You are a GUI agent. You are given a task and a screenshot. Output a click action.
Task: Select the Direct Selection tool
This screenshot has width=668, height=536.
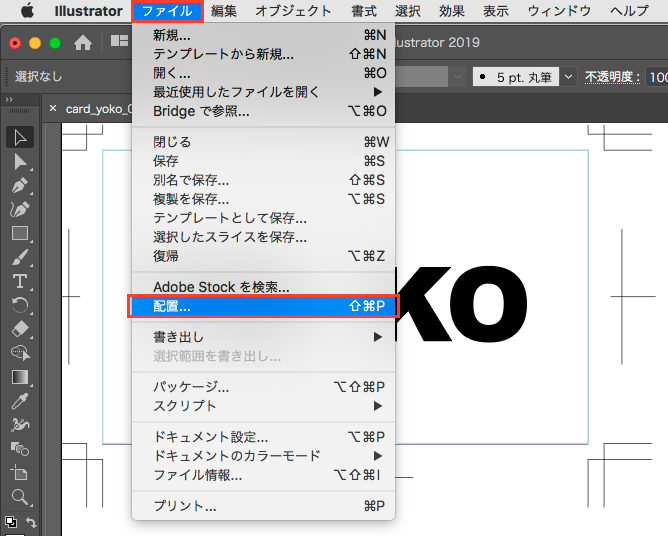[x=19, y=162]
